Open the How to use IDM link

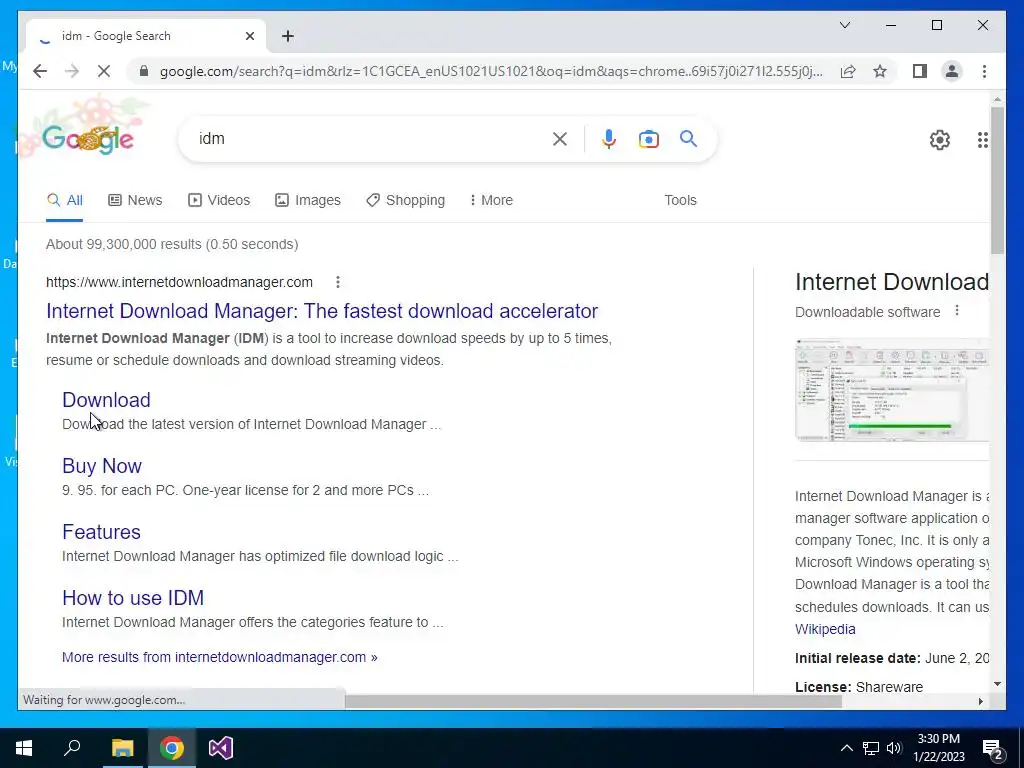(x=133, y=598)
